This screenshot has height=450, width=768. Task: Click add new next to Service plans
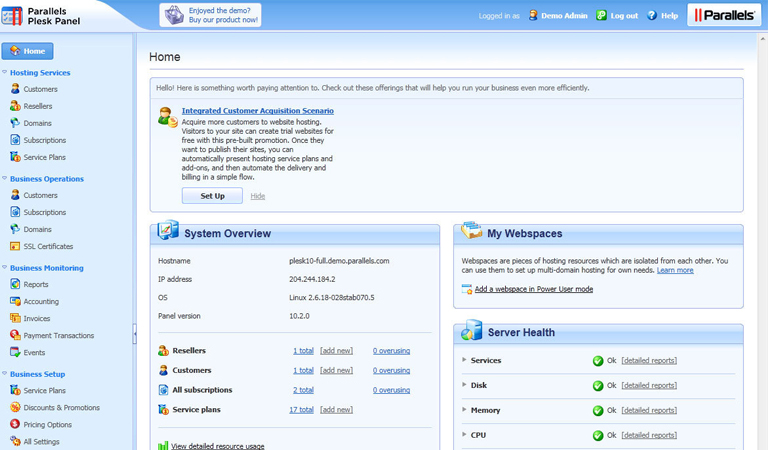tap(336, 409)
